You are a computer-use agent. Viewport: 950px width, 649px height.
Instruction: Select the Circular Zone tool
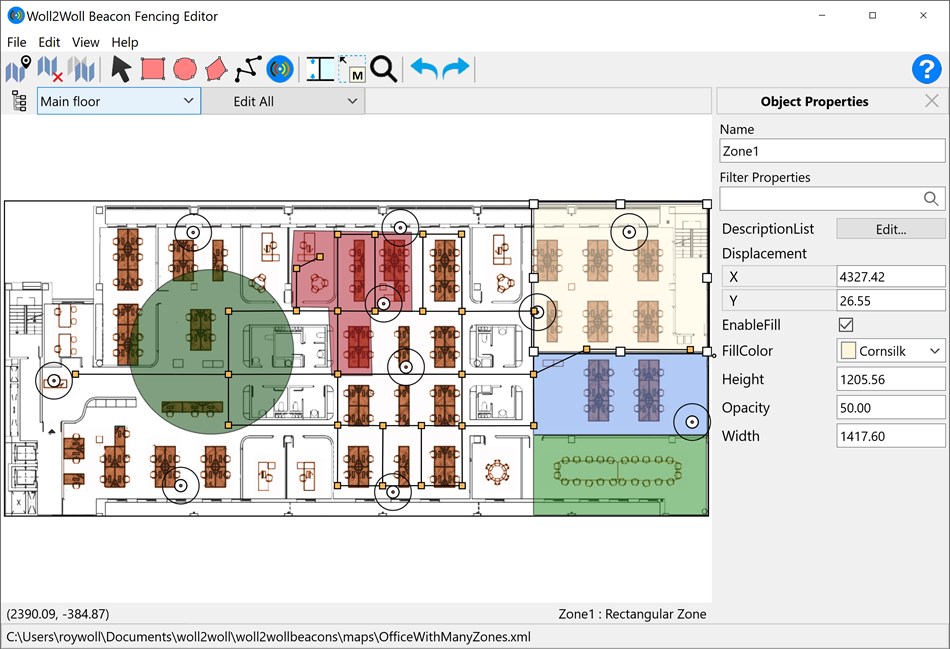coord(185,69)
